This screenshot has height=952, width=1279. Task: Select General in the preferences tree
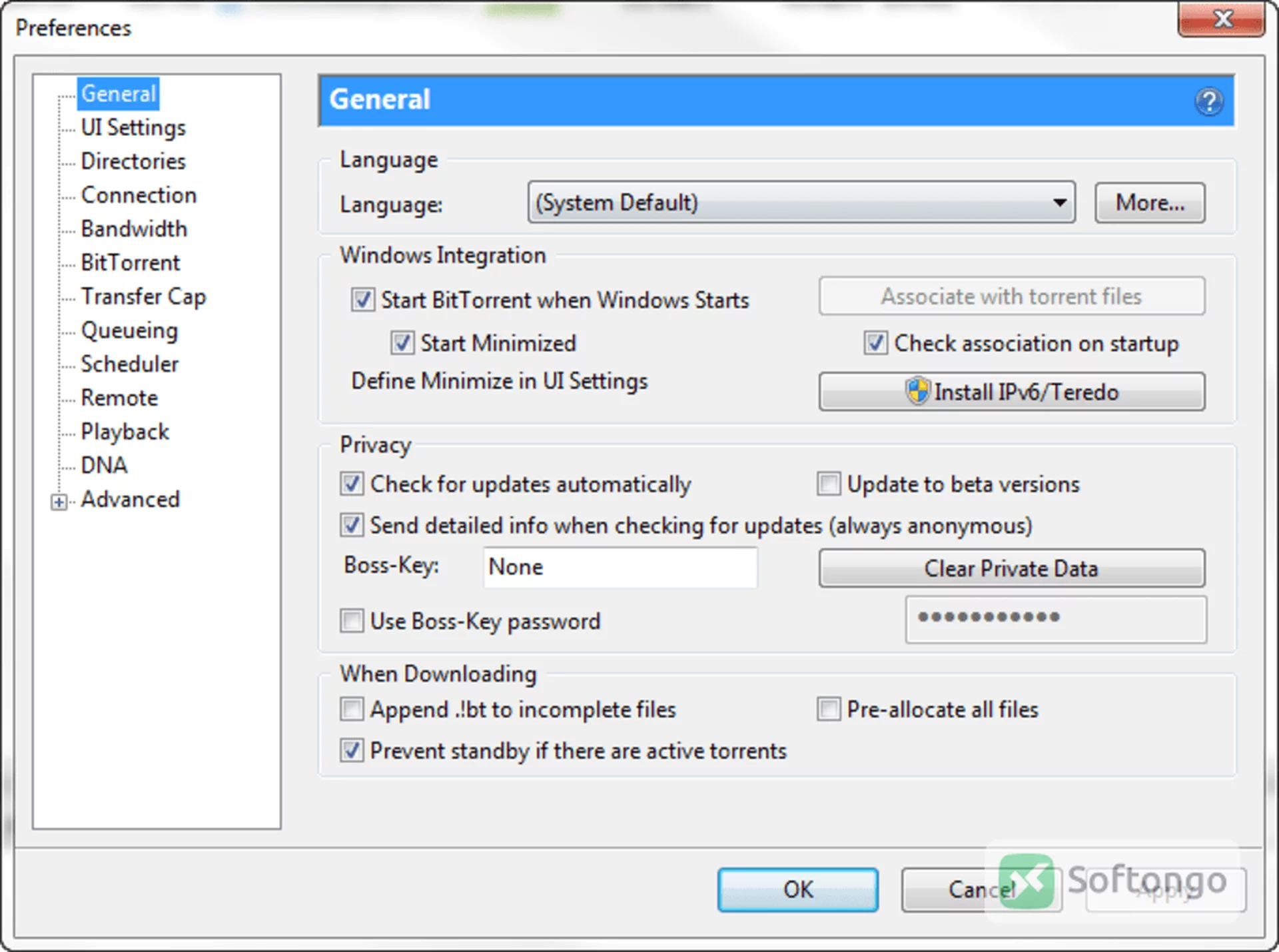coord(119,94)
